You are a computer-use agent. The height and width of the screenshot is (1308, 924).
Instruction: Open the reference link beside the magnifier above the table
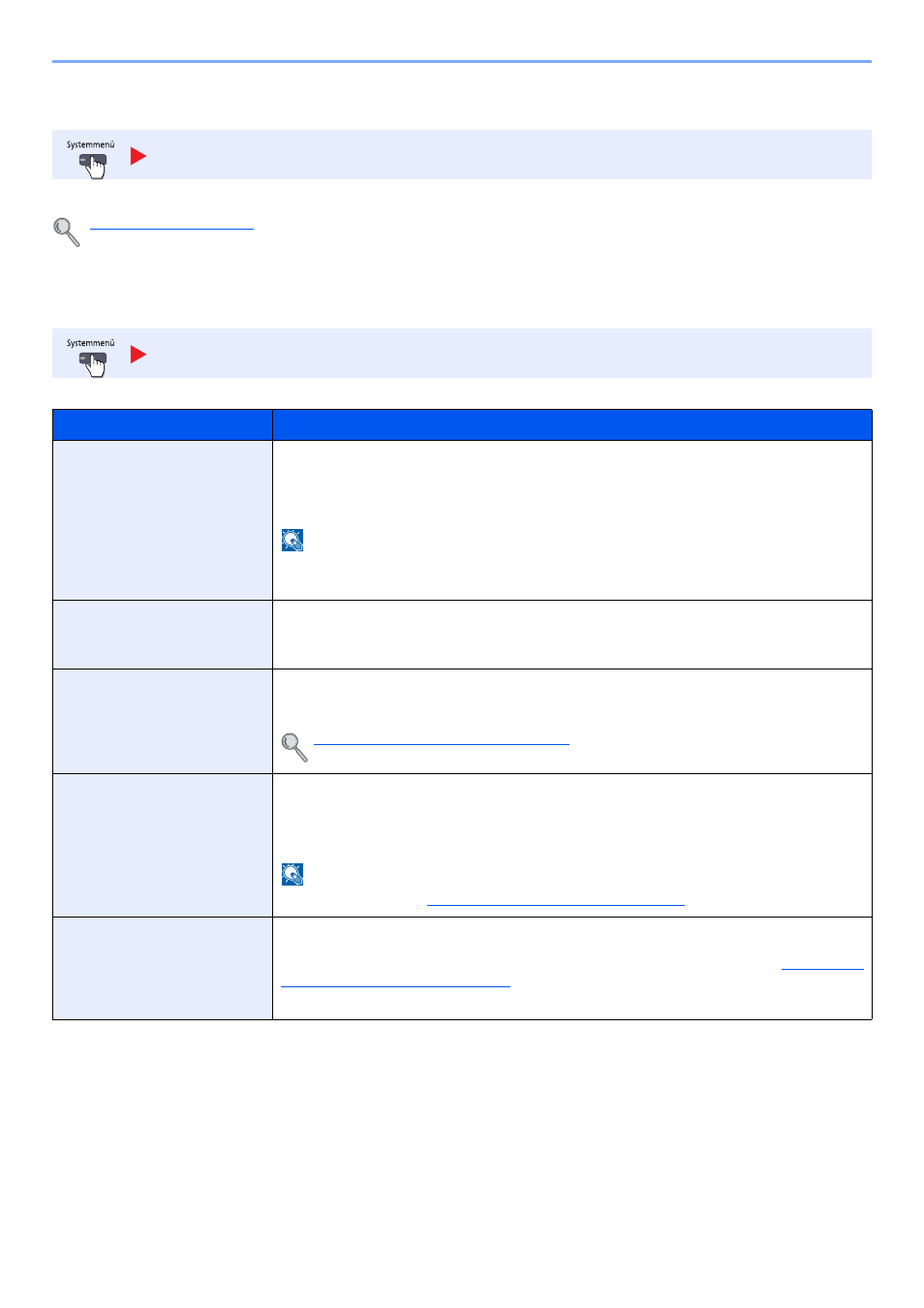tap(171, 226)
